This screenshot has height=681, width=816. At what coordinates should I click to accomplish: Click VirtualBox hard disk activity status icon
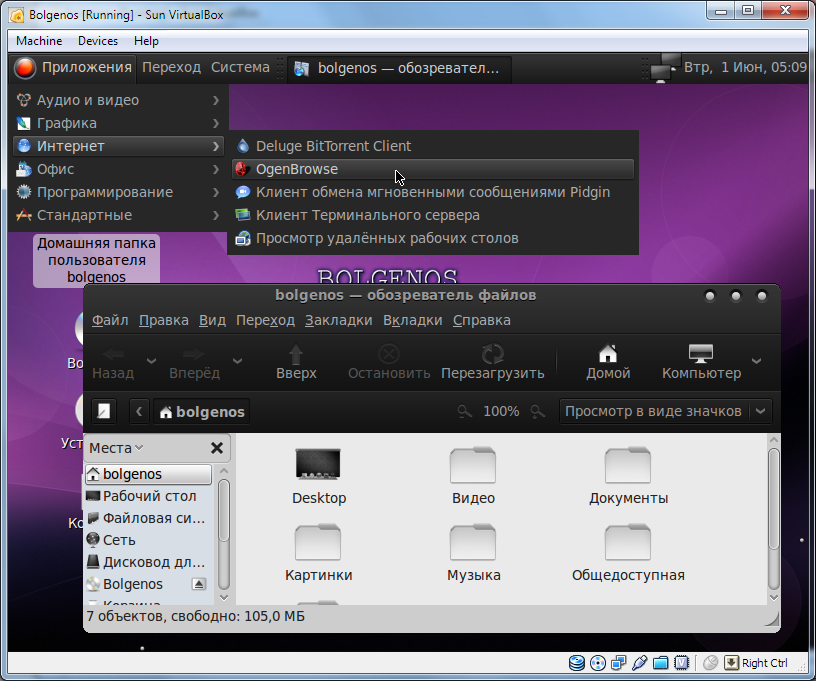click(577, 663)
